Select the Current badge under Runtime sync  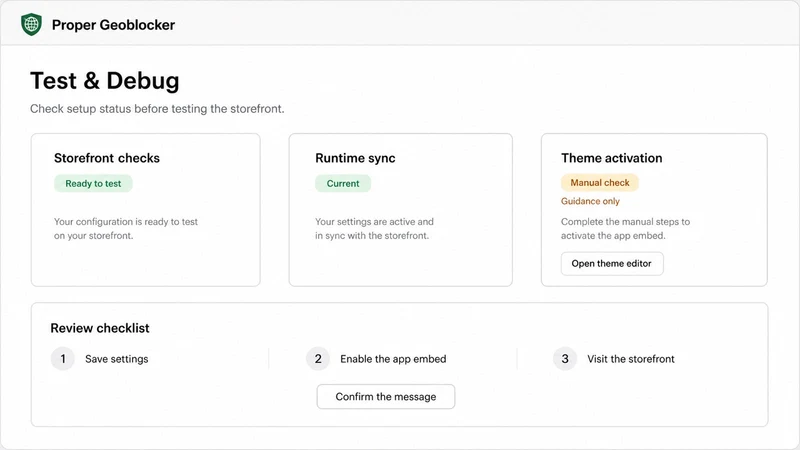[x=343, y=184]
